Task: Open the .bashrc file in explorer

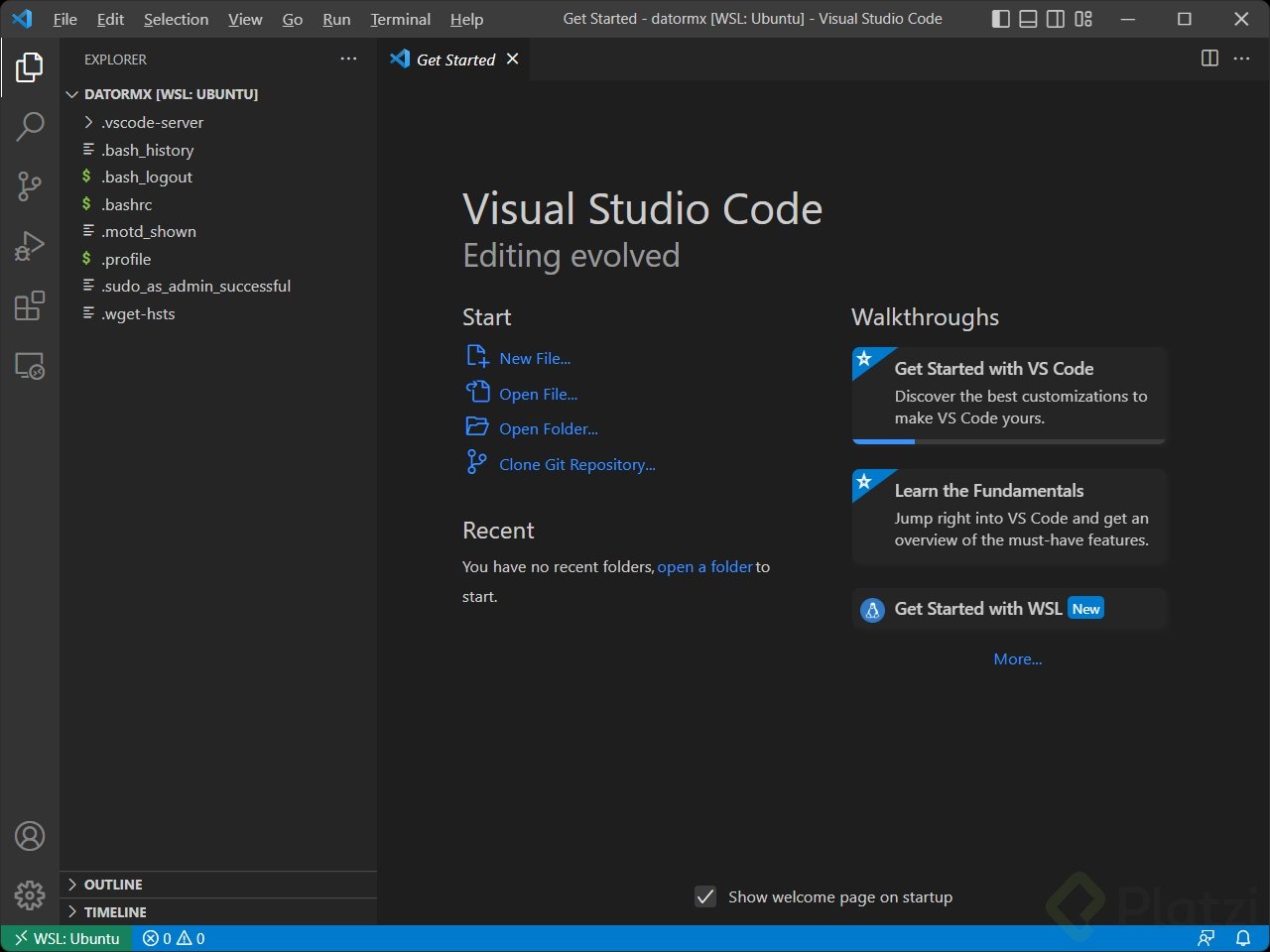Action: click(127, 204)
